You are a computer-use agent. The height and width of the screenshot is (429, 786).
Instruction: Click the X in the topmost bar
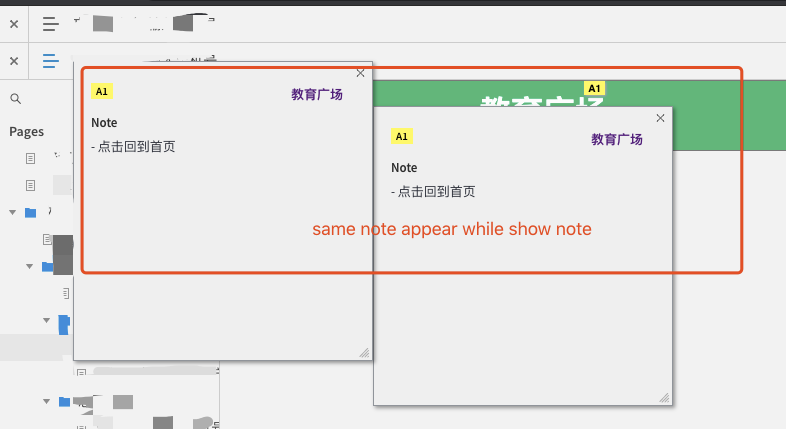[x=14, y=23]
